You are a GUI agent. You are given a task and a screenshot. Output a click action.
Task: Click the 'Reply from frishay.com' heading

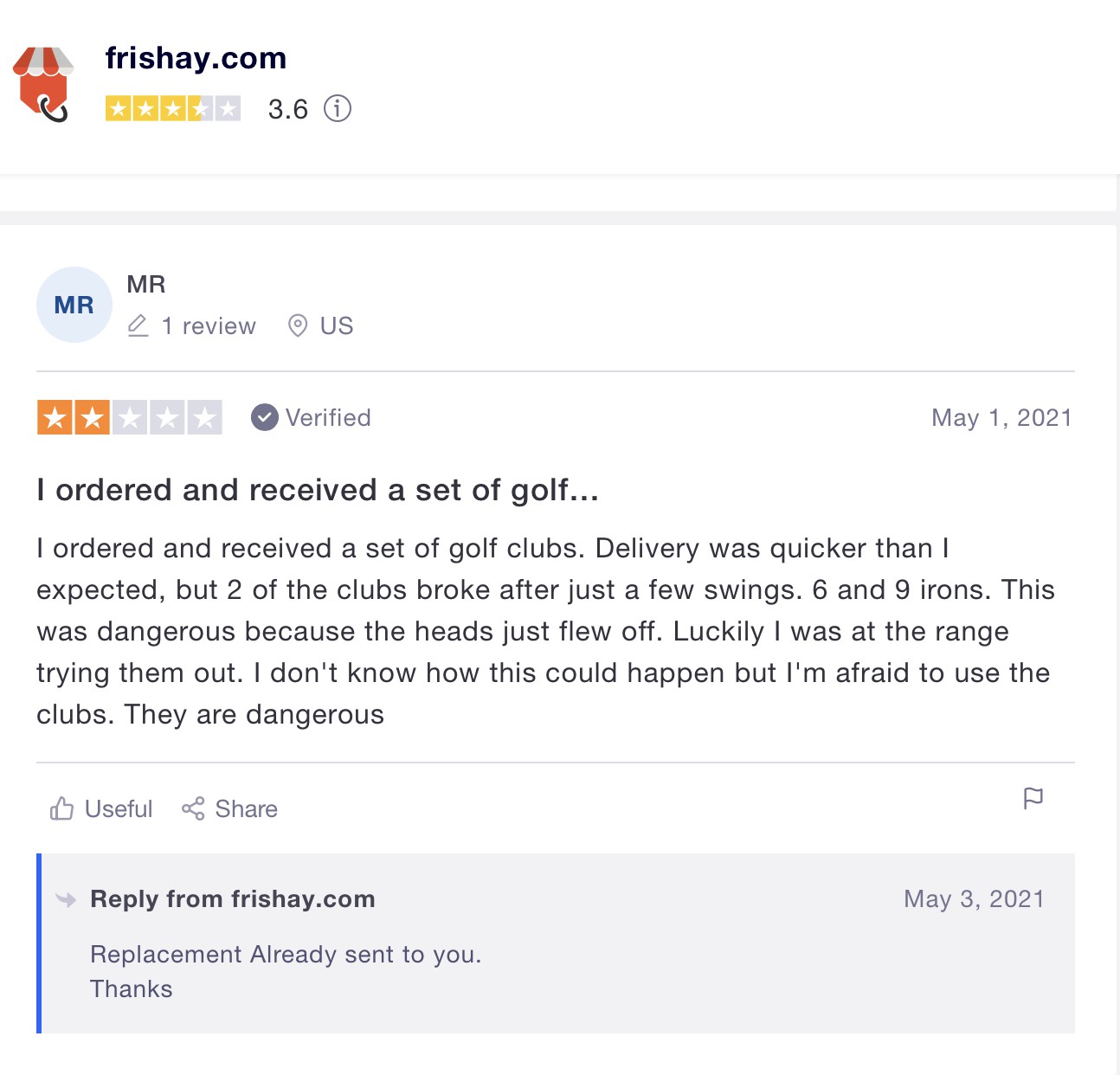point(233,899)
